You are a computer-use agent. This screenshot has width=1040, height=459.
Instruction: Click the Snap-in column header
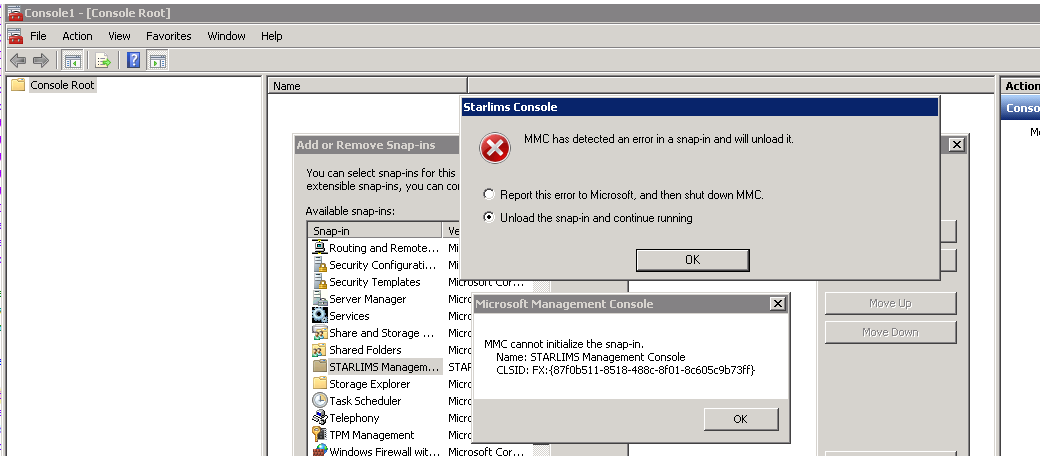[x=375, y=231]
